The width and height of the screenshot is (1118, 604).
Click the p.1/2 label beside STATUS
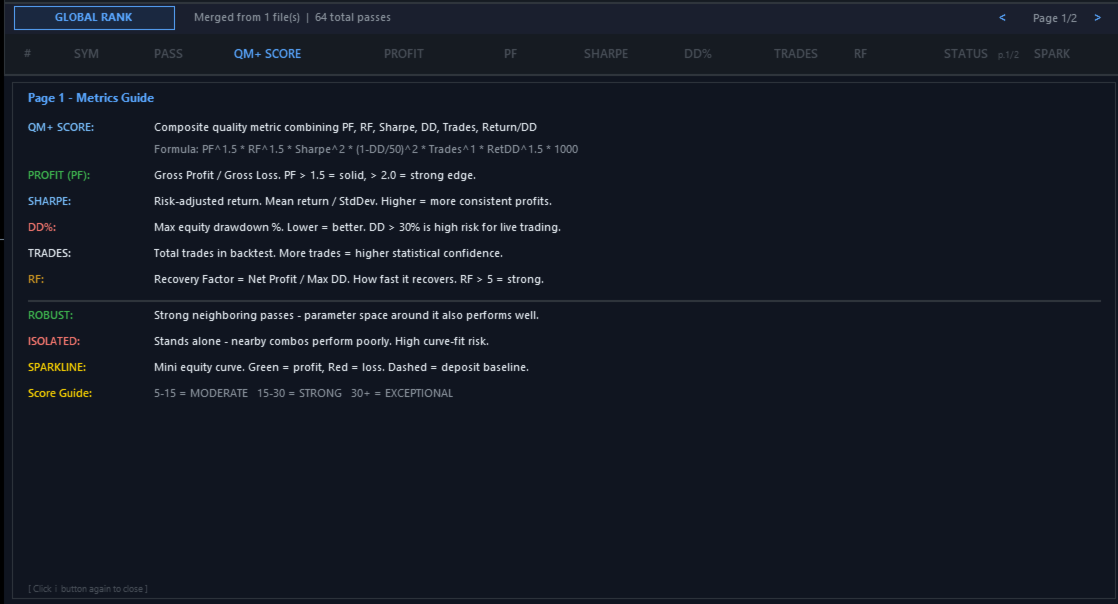(x=1008, y=55)
